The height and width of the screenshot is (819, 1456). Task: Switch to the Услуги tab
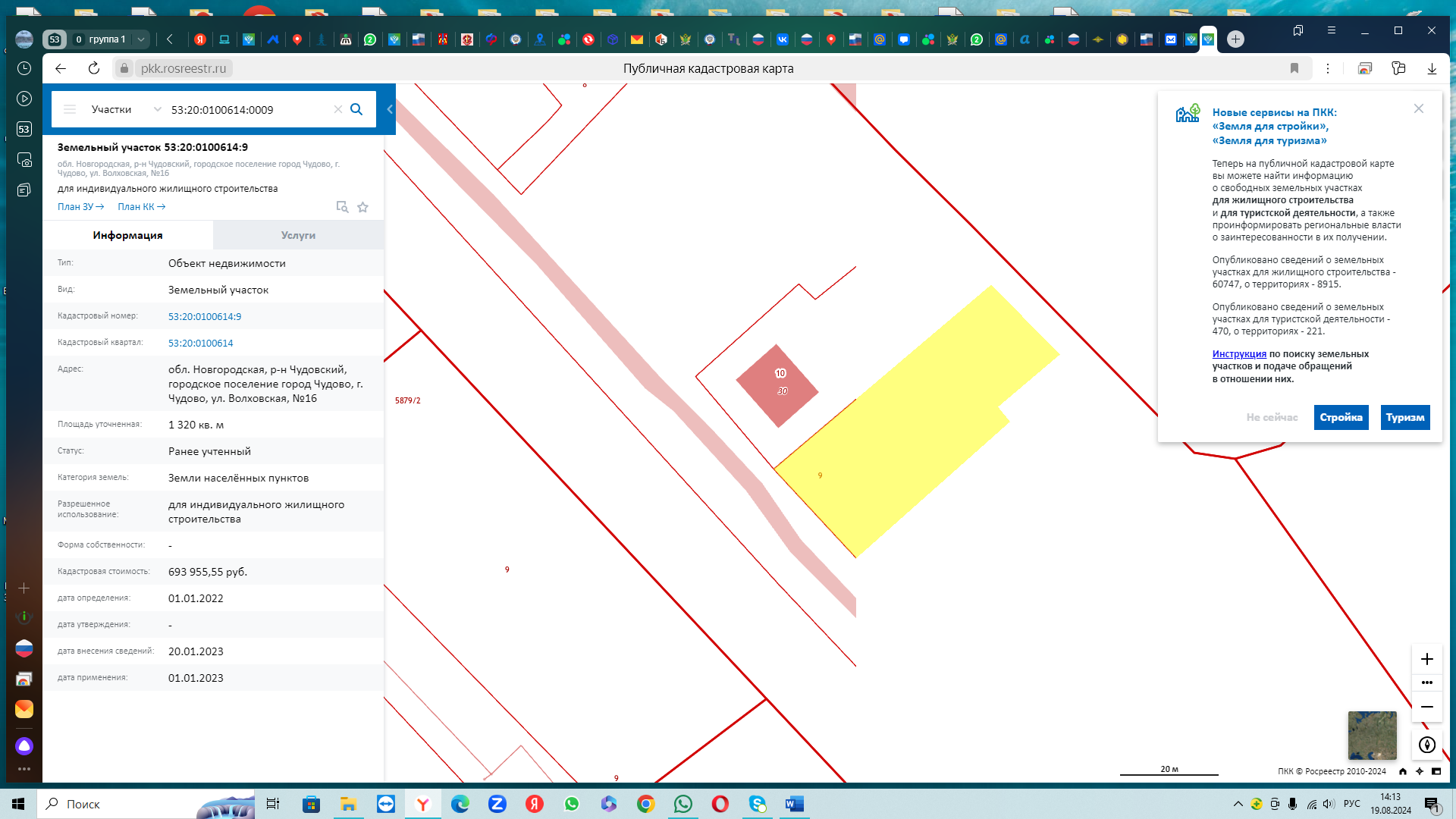tap(298, 235)
